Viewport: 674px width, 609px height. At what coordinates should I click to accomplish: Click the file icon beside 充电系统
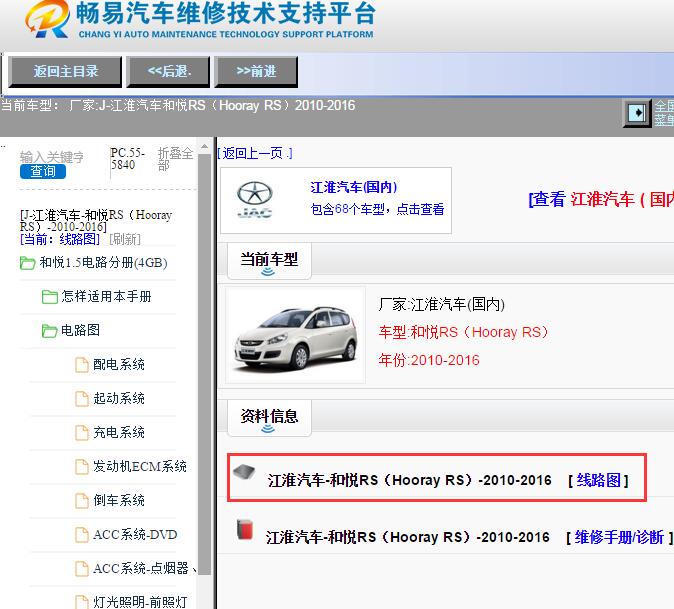[x=82, y=433]
